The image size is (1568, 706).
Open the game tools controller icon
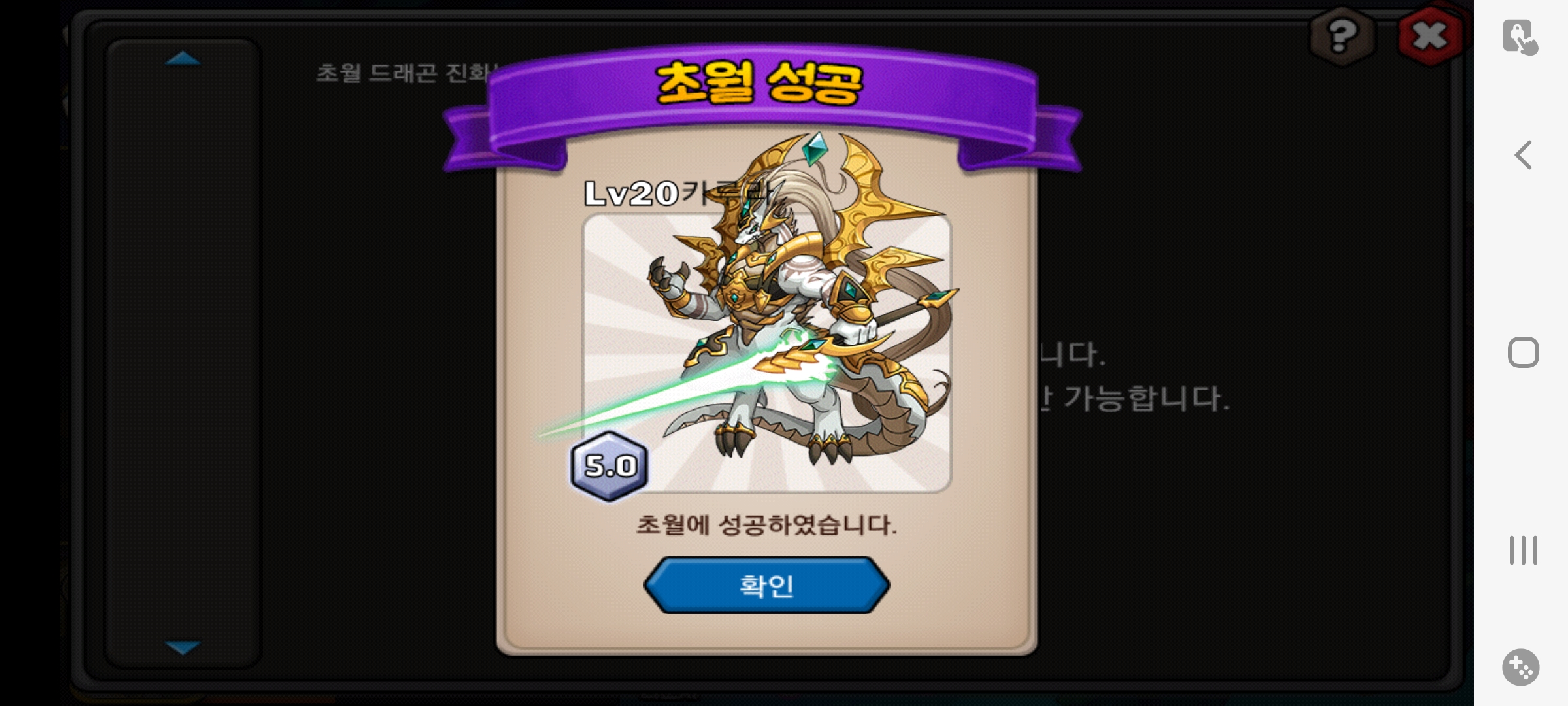coord(1521,667)
